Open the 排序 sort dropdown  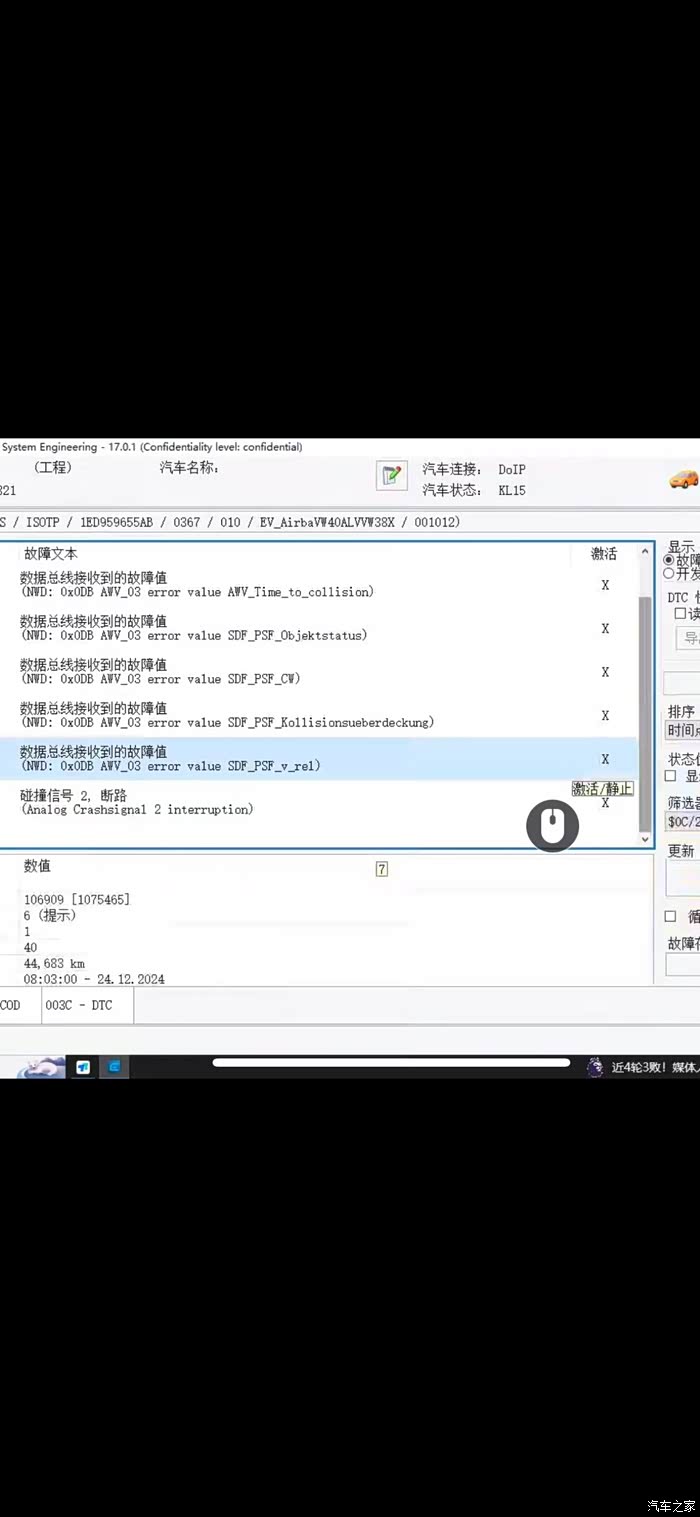pos(683,731)
